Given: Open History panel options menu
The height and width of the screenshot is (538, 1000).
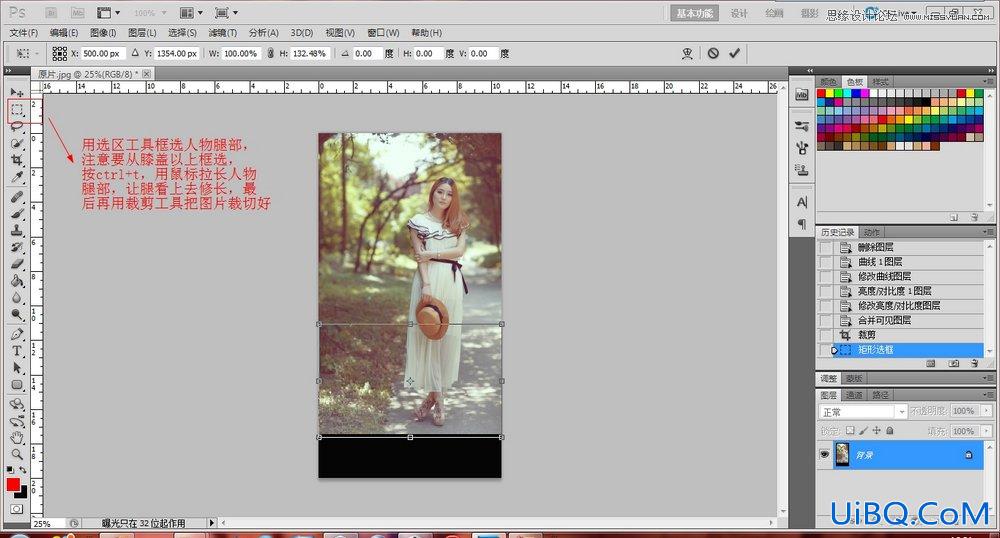Looking at the screenshot, I should (987, 232).
